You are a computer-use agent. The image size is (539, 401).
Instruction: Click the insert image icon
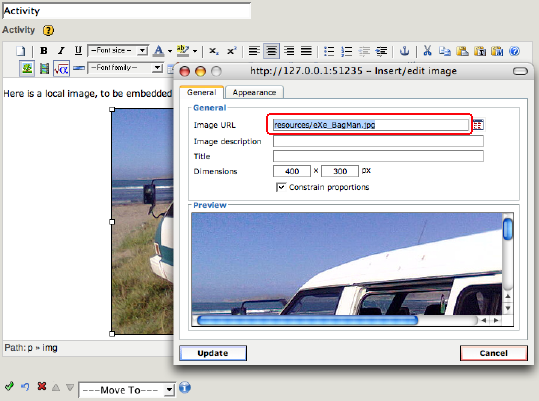27,68
